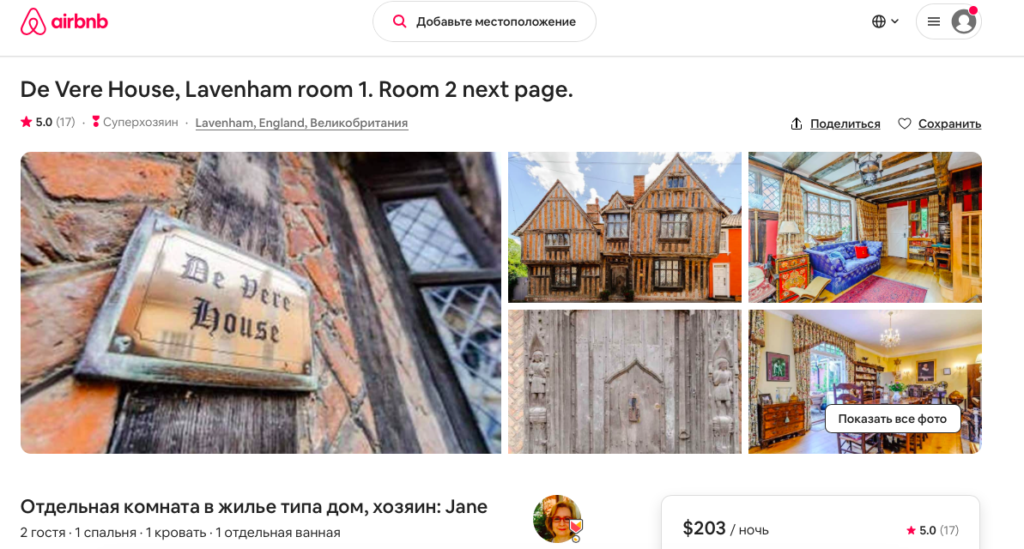Click the heart save icon
Image resolution: width=1024 pixels, height=549 pixels.
pos(904,123)
